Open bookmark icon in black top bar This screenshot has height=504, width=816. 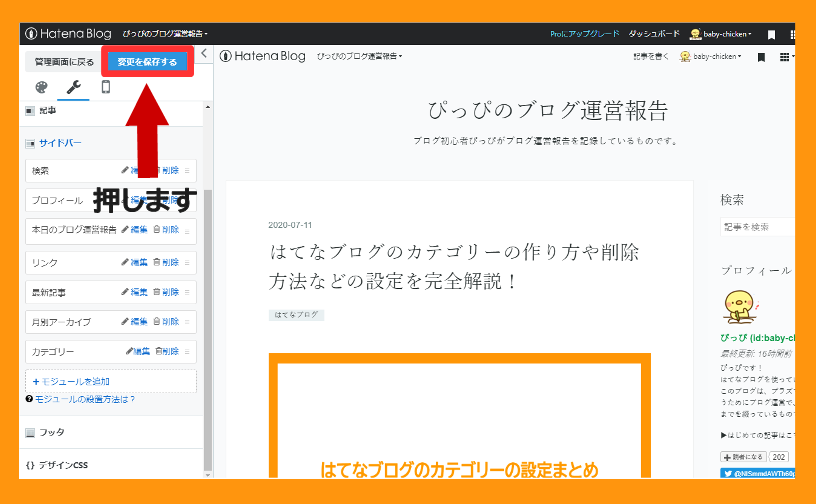coord(771,34)
